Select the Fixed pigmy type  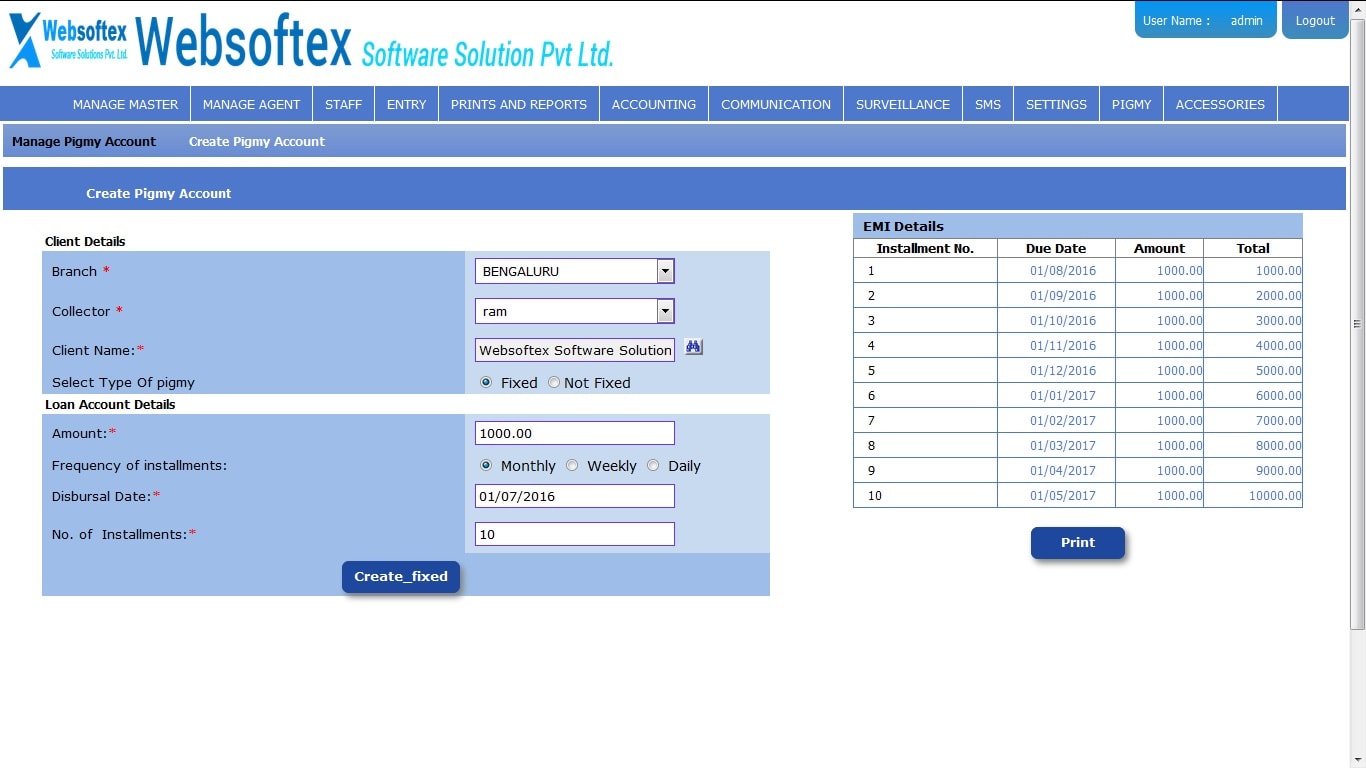pyautogui.click(x=486, y=382)
